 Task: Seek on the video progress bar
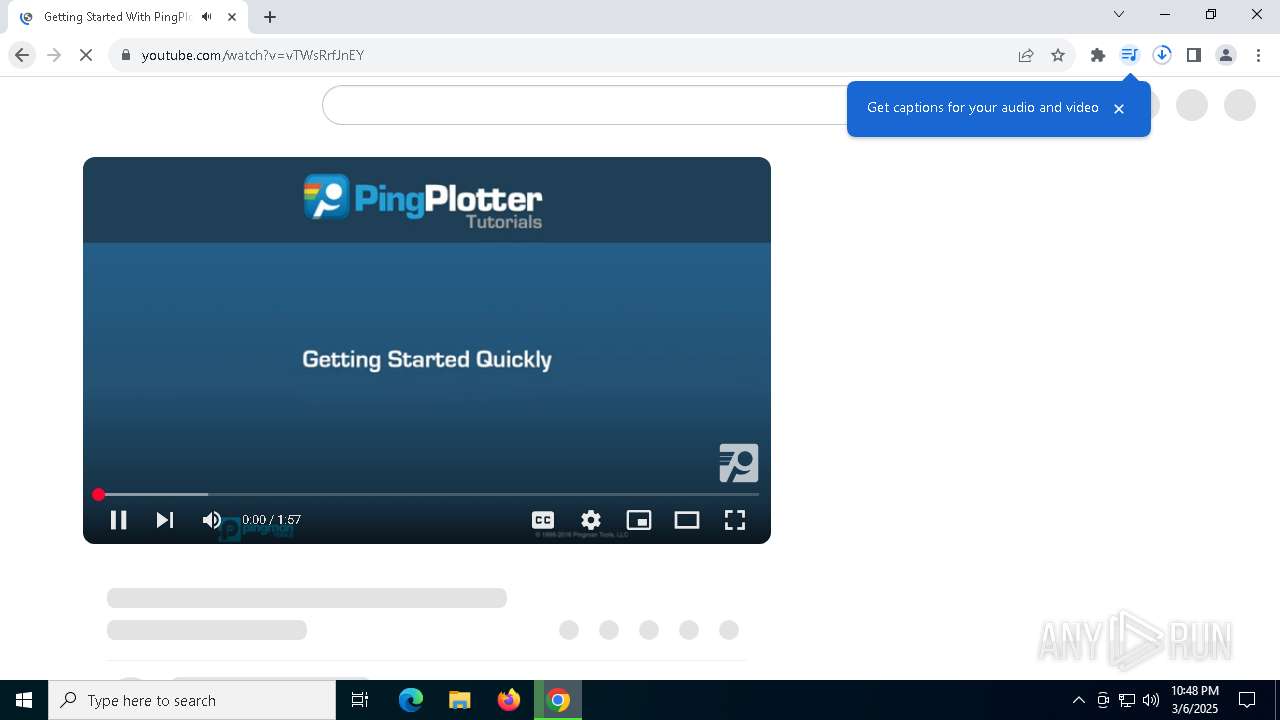(427, 494)
